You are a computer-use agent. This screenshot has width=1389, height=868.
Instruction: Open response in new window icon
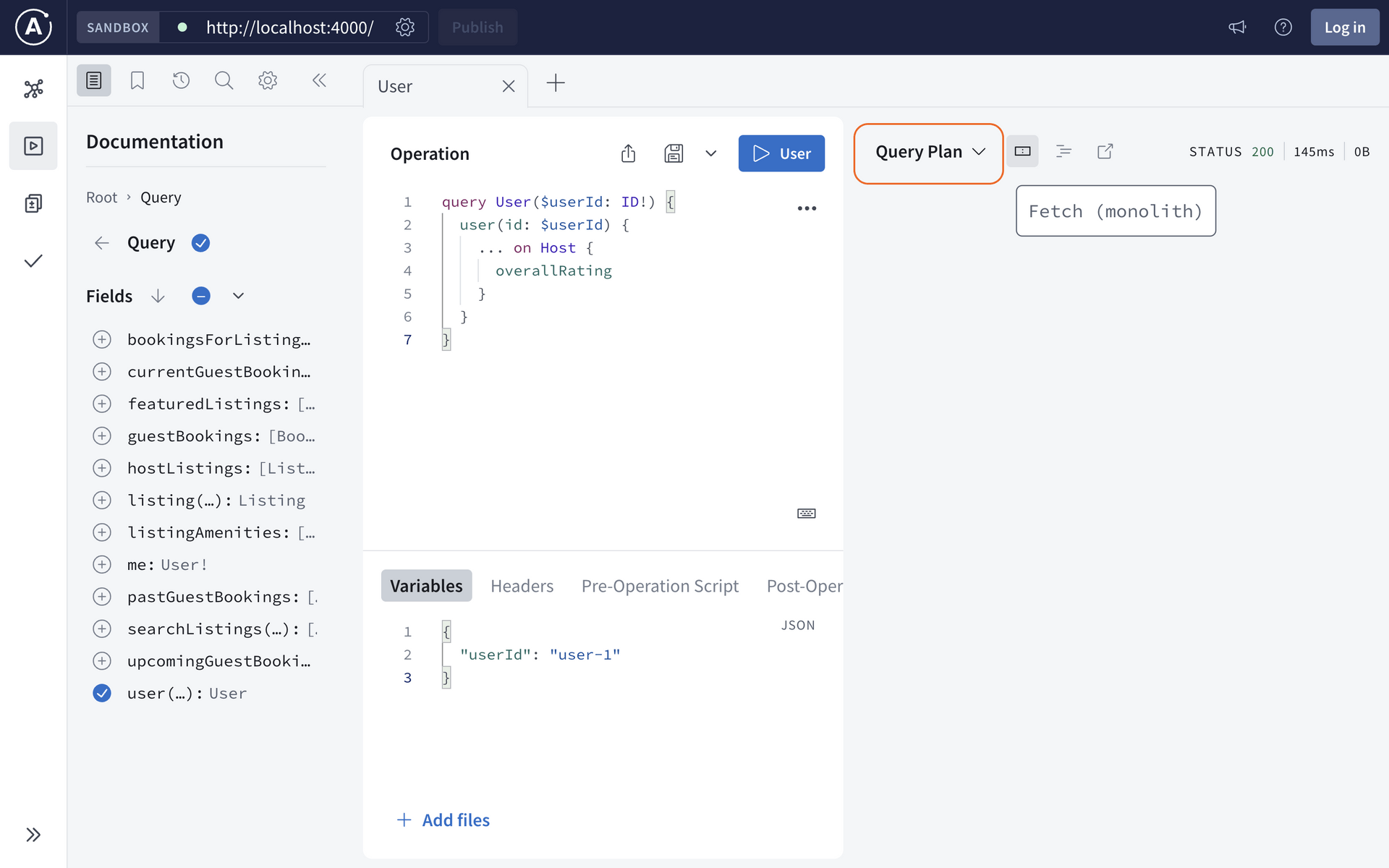1105,150
